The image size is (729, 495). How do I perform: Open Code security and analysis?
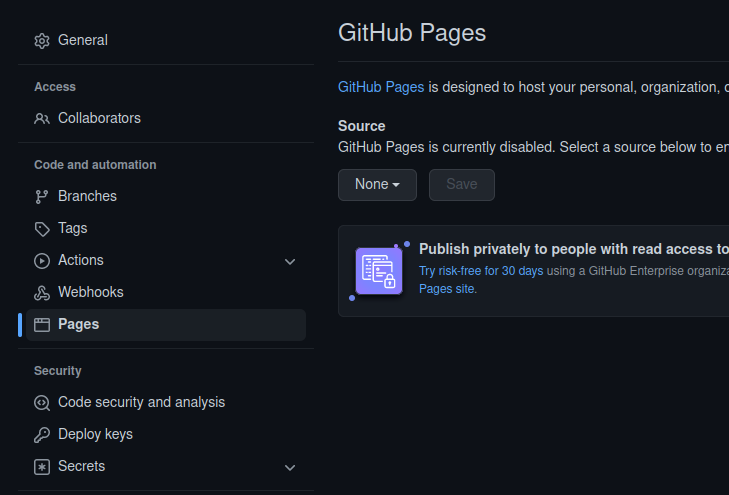166,403
